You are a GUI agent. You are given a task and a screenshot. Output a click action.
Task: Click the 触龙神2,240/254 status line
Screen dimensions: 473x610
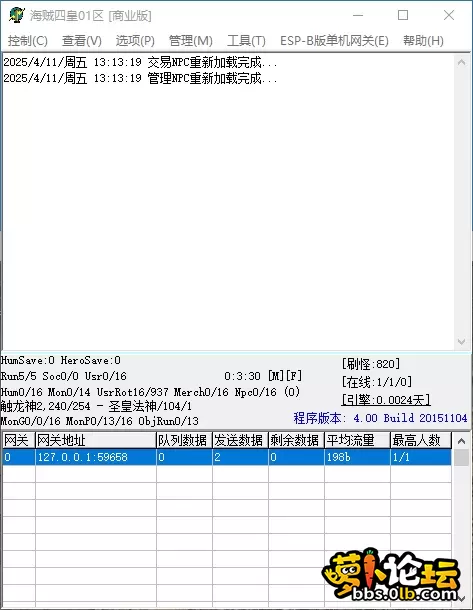pyautogui.click(x=96, y=407)
